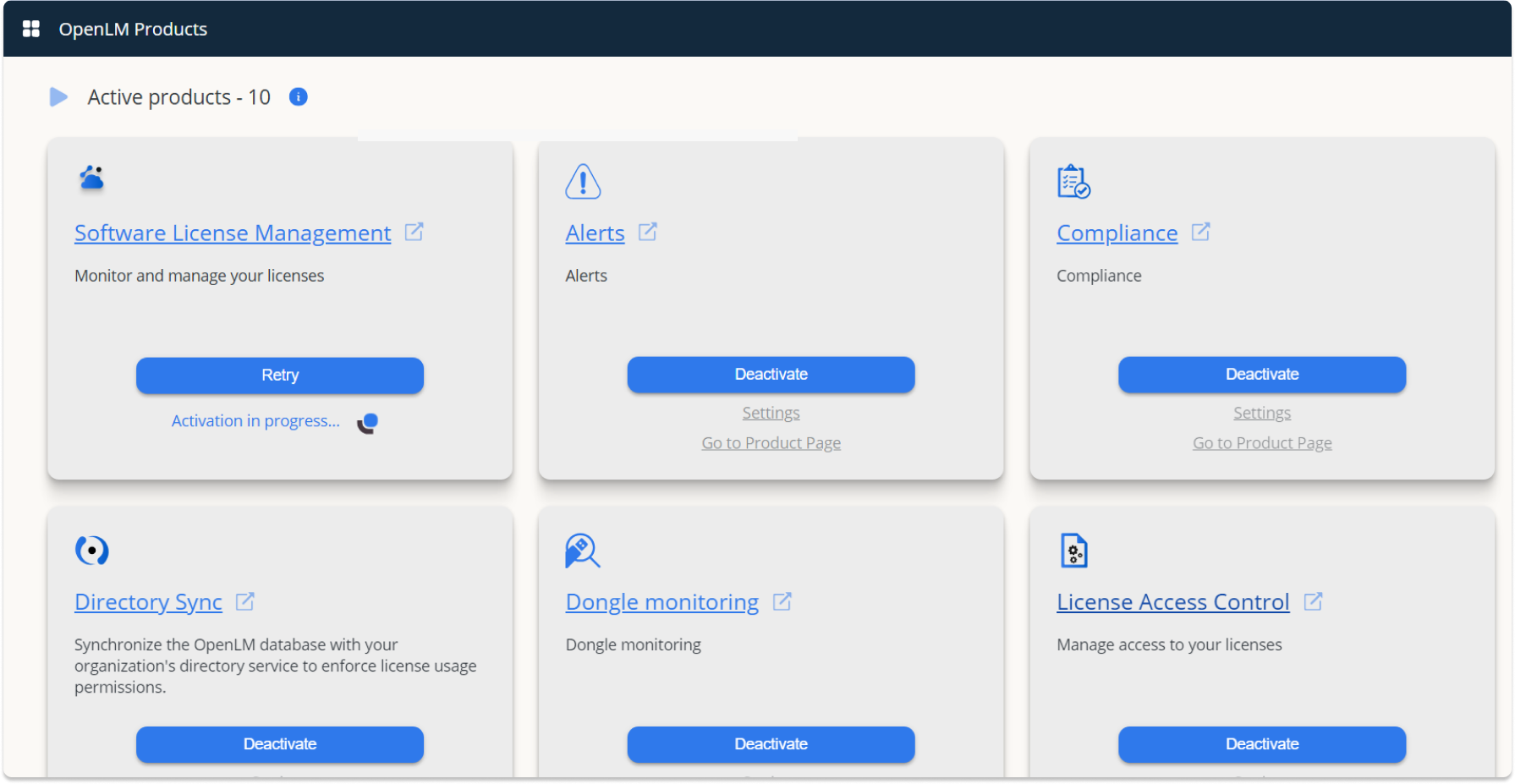Deactivate the Alerts product
The width and height of the screenshot is (1515, 784).
click(x=771, y=374)
